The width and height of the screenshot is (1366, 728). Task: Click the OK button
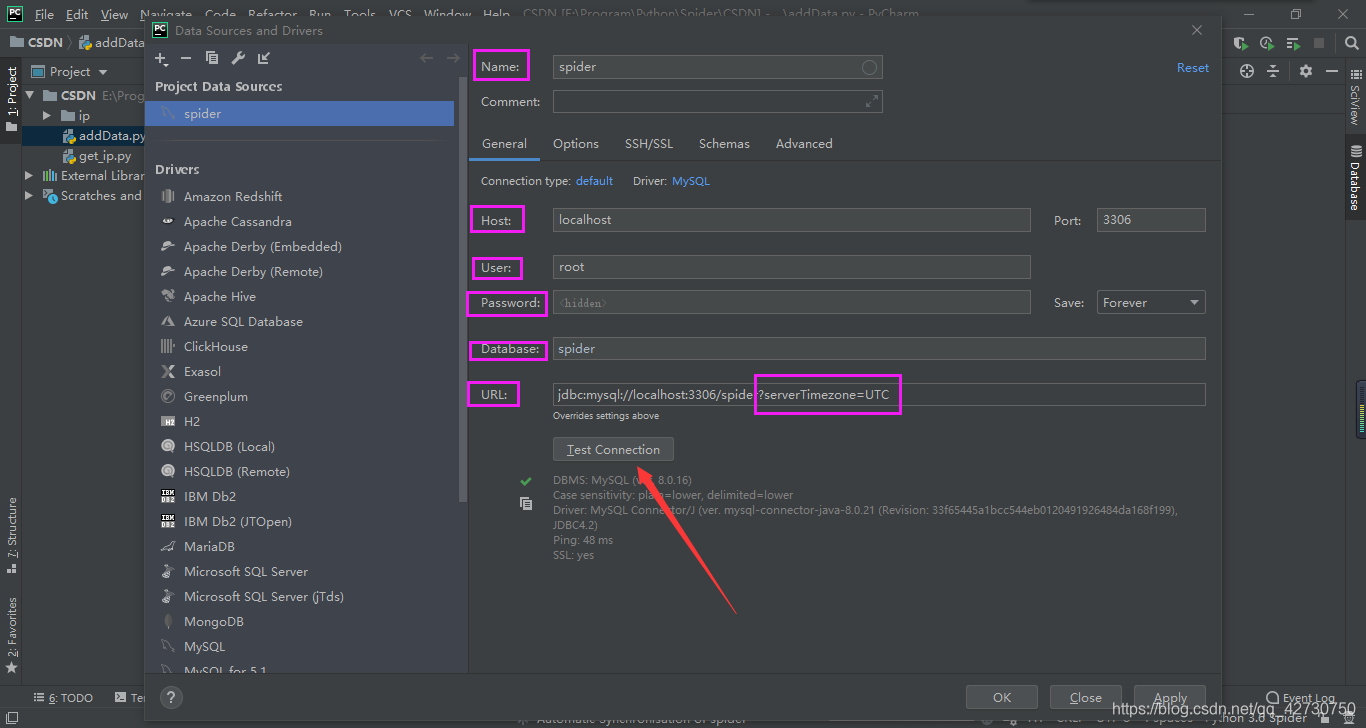coord(1002,697)
